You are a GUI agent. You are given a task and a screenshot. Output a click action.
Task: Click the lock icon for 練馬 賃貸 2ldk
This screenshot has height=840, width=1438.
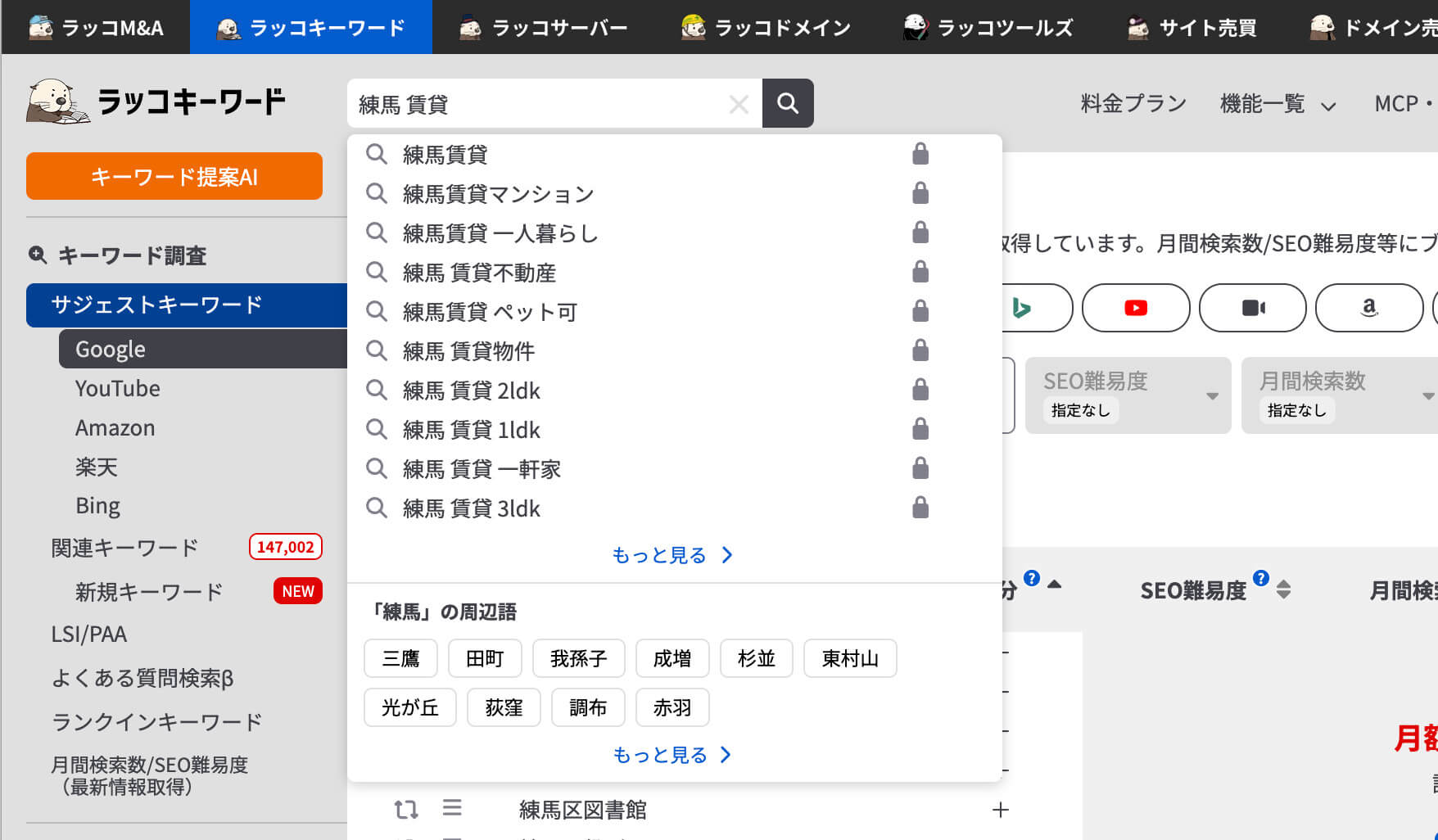click(x=920, y=390)
